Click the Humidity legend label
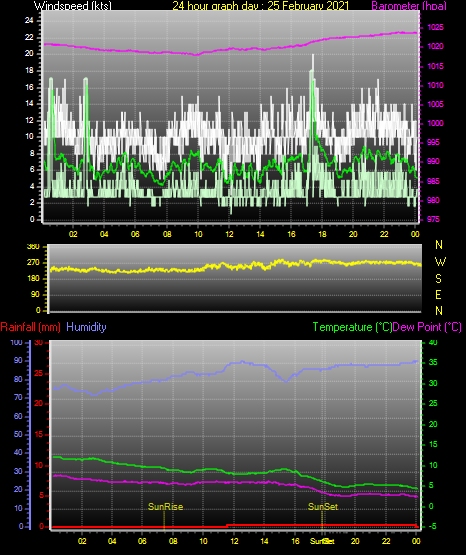 click(86, 327)
